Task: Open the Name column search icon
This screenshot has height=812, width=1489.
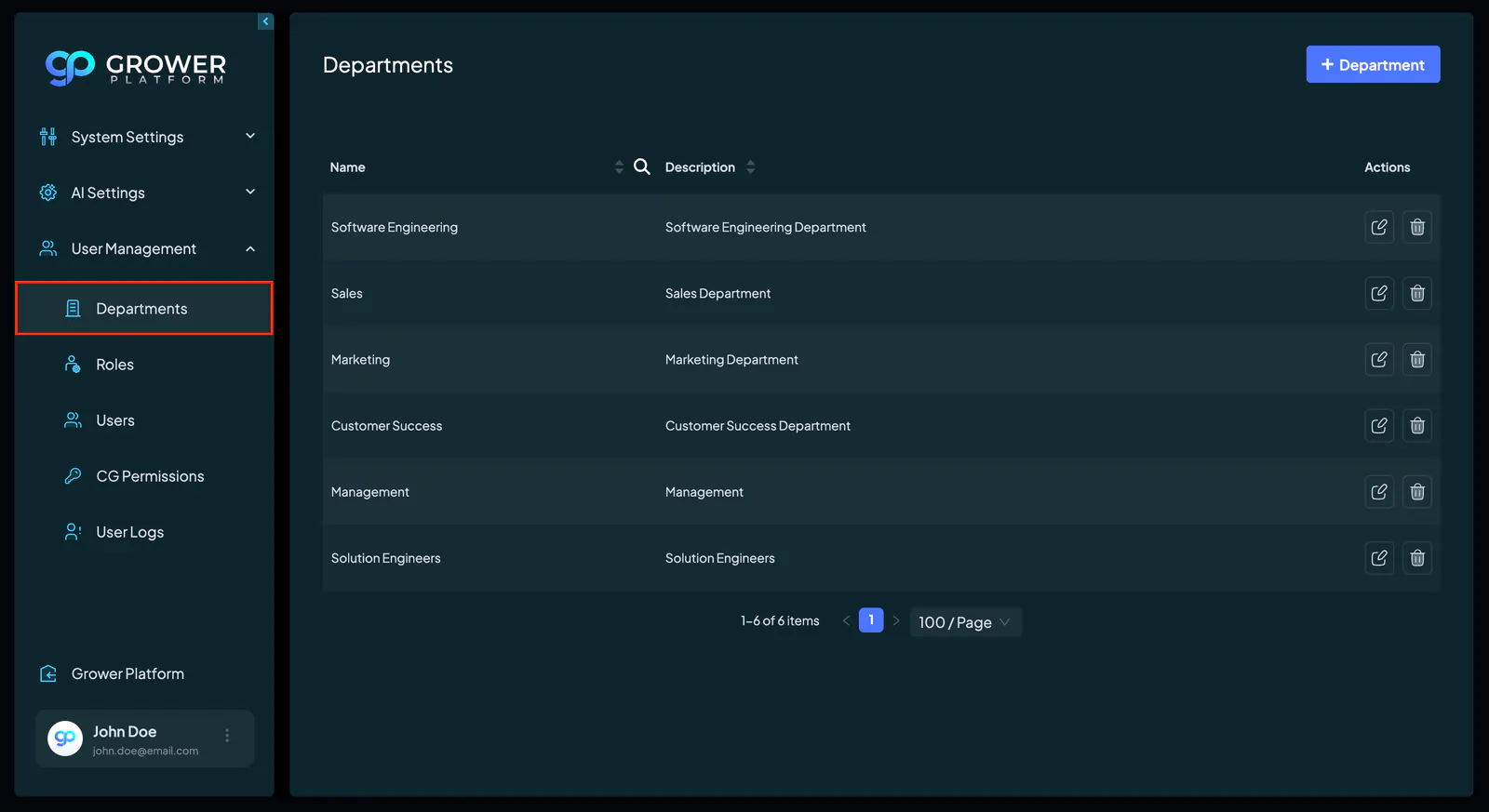Action: [x=642, y=166]
